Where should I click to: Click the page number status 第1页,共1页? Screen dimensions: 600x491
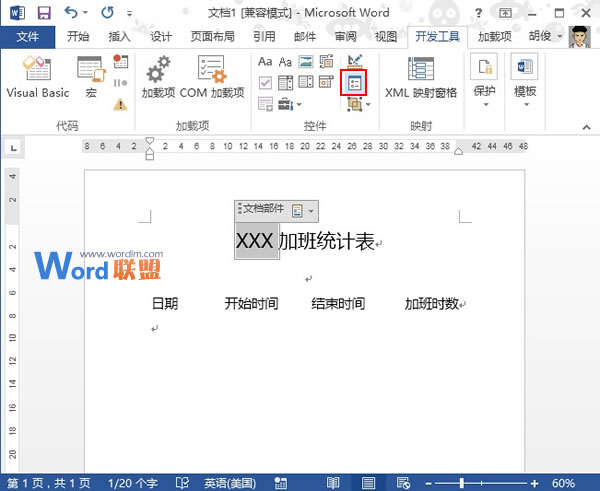49,483
